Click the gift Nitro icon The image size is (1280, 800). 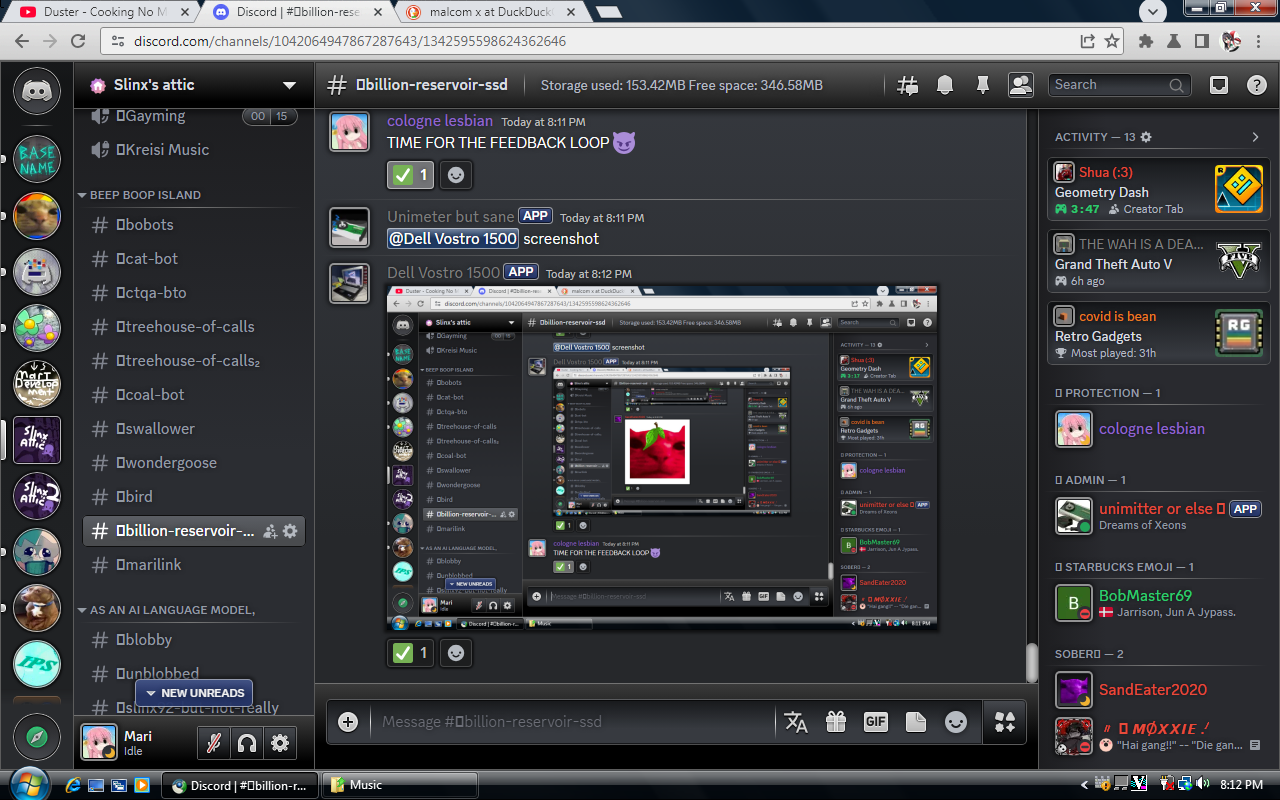tap(835, 721)
